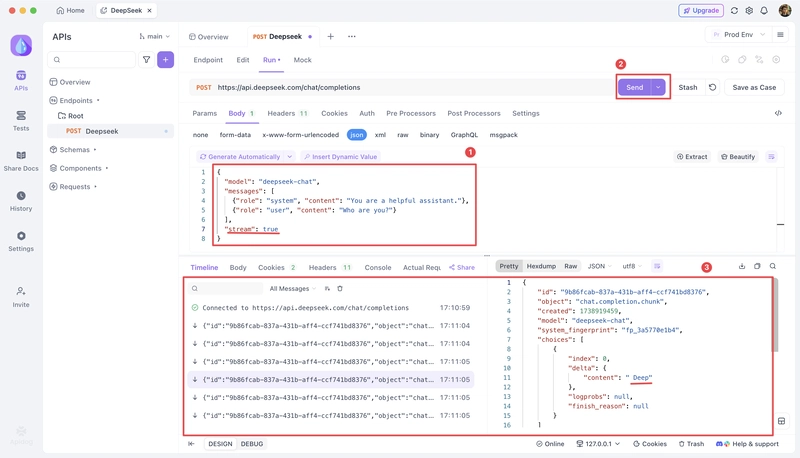Open the tab more options ellipsis
The image size is (800, 458).
click(352, 36)
